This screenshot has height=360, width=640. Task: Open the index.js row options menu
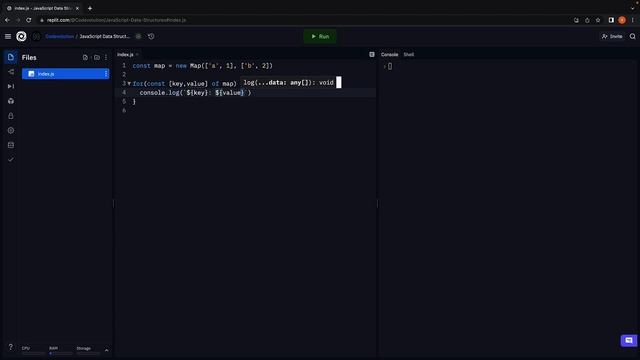tap(106, 74)
